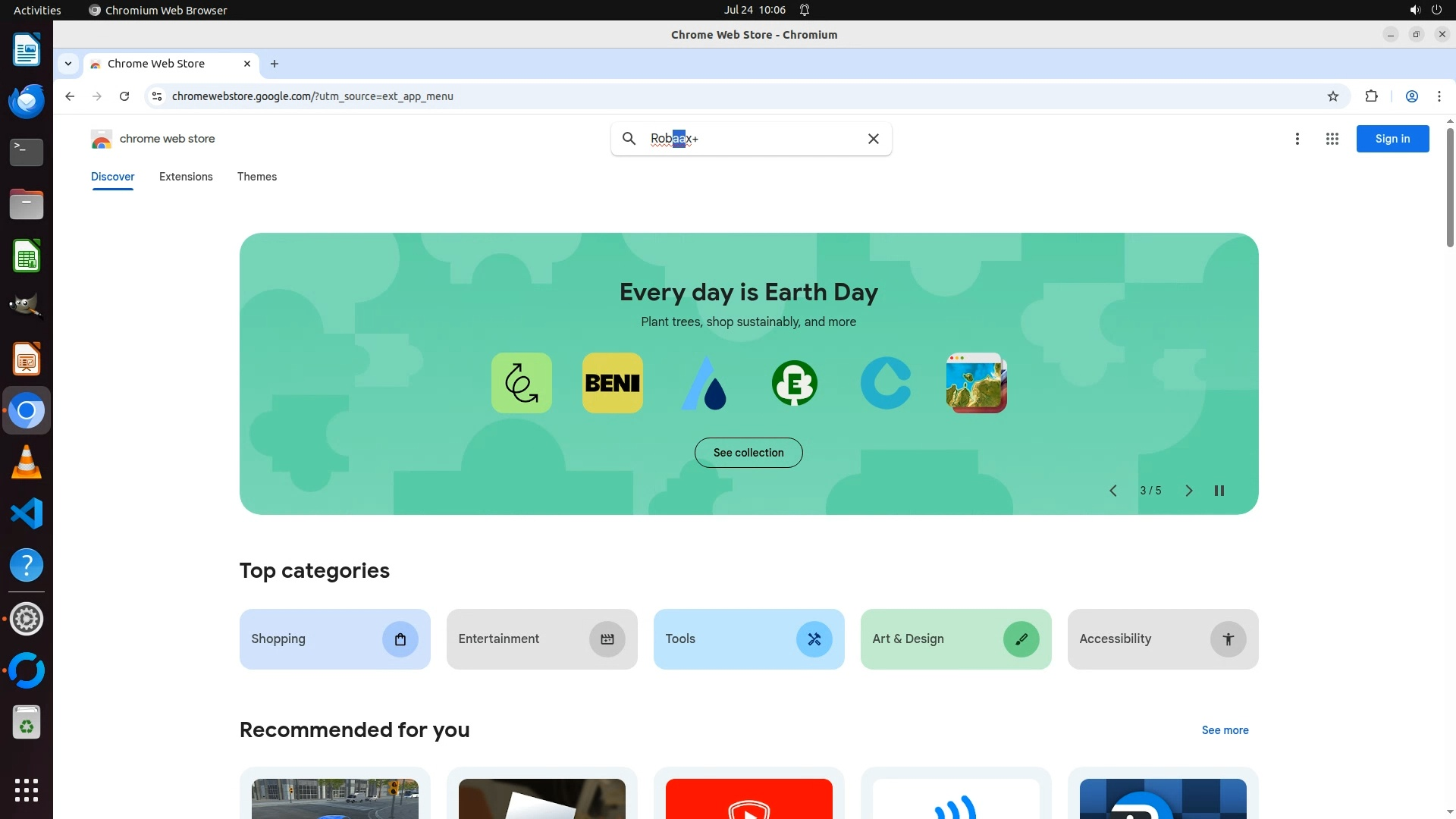Open the green tree E extension icon
1456x819 pixels.
(x=794, y=383)
